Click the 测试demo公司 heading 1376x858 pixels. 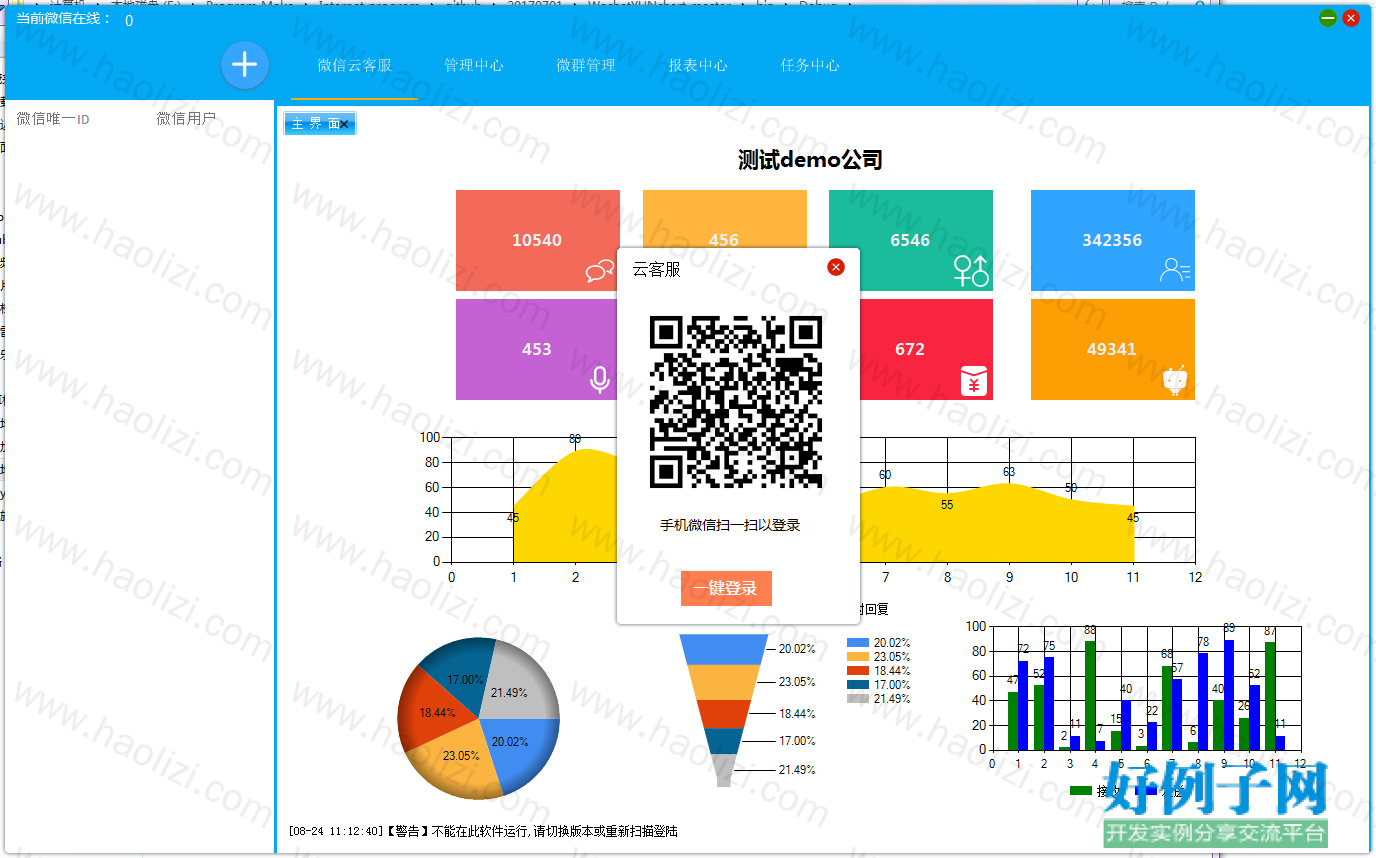[810, 160]
